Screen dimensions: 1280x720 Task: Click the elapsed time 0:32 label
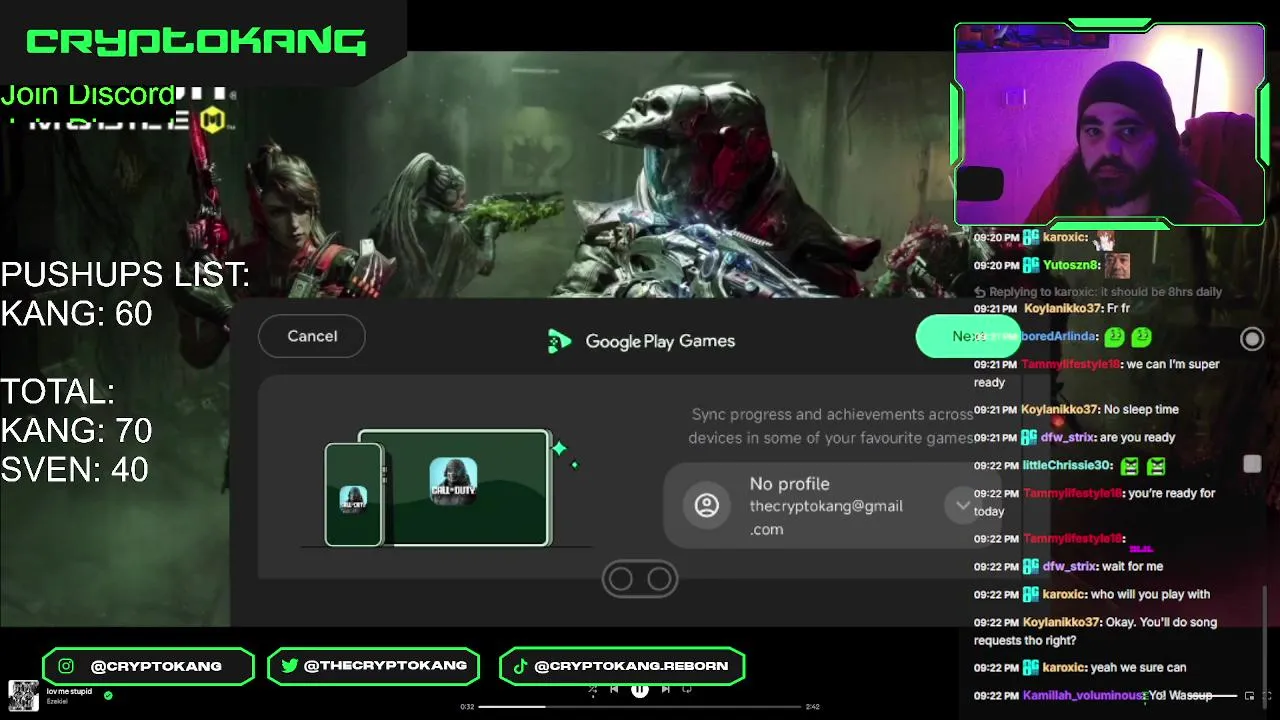pyautogui.click(x=467, y=706)
